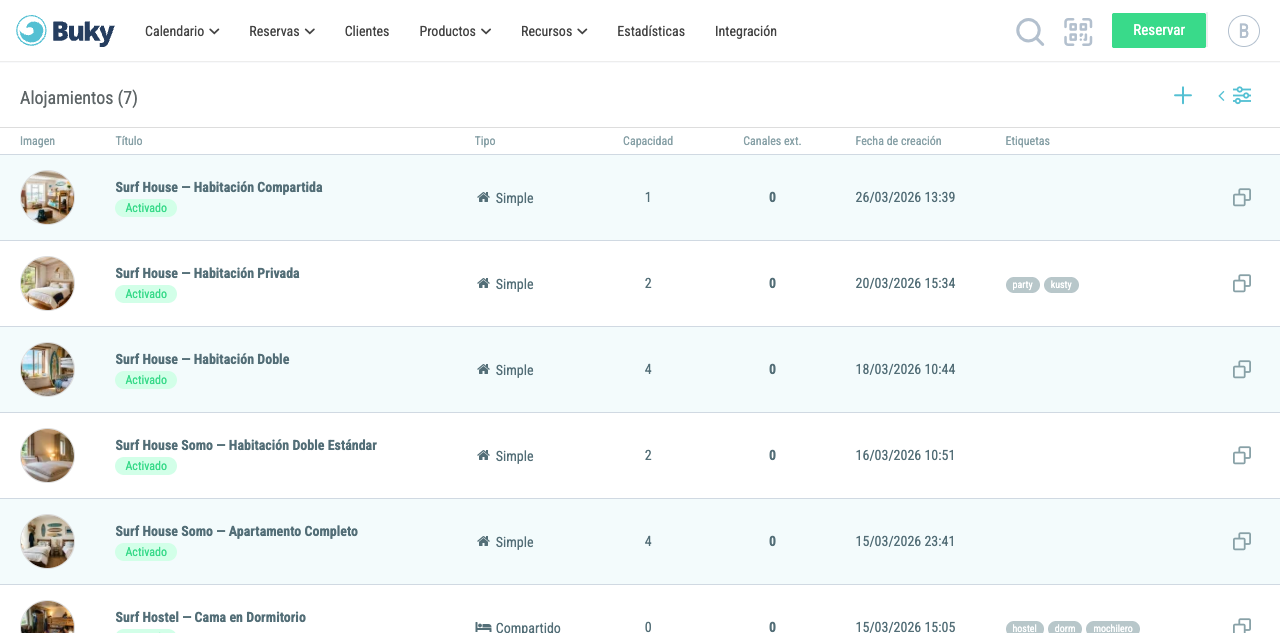Expand the Calendario dropdown menu

click(x=182, y=31)
